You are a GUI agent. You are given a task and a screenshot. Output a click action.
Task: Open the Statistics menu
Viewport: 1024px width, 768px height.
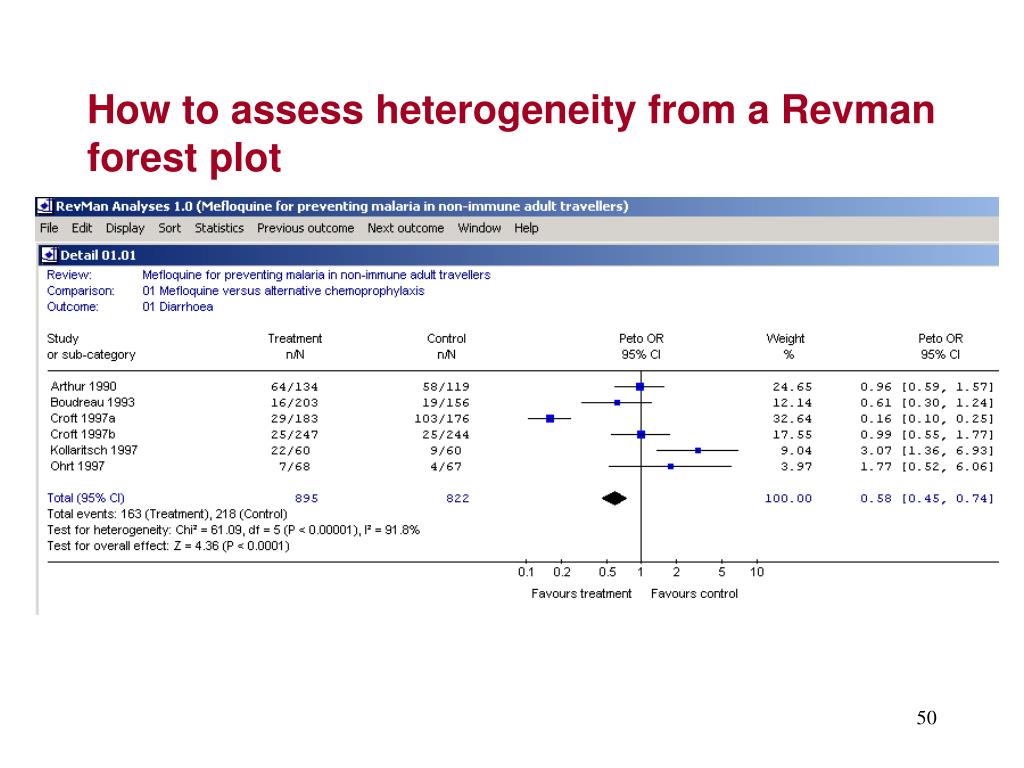tap(219, 228)
